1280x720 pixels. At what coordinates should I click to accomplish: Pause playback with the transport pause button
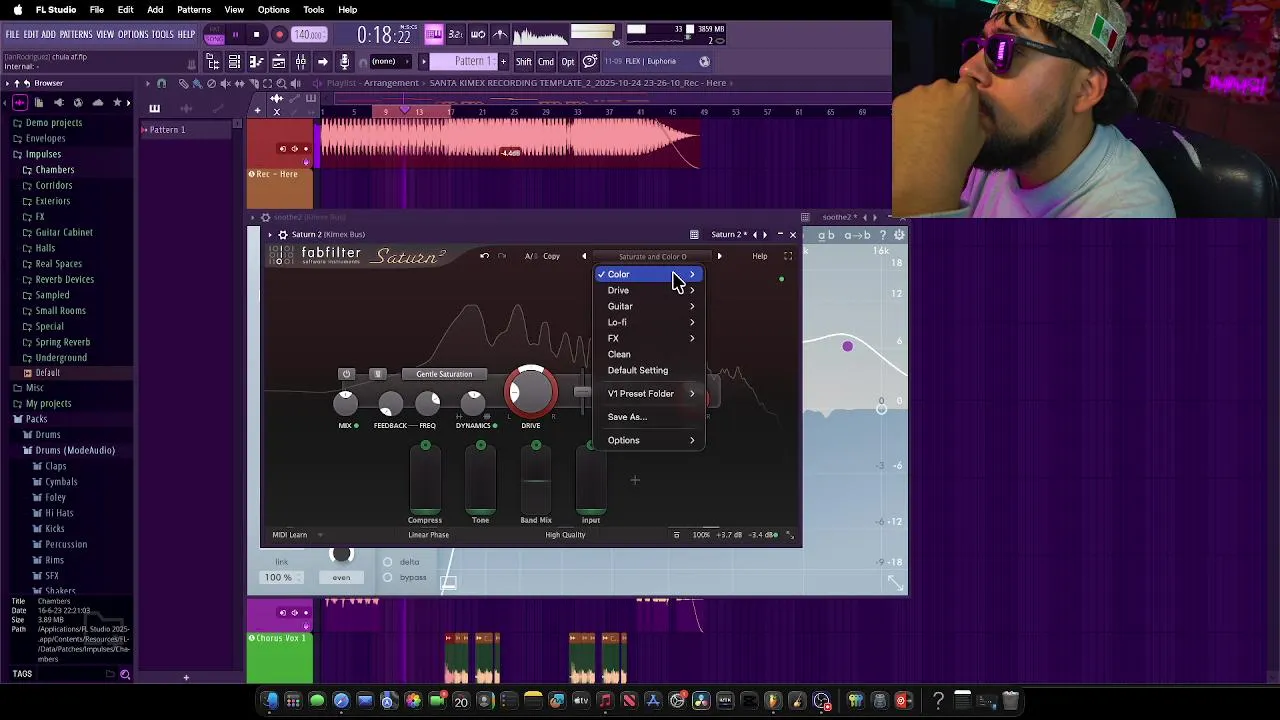coord(235,34)
